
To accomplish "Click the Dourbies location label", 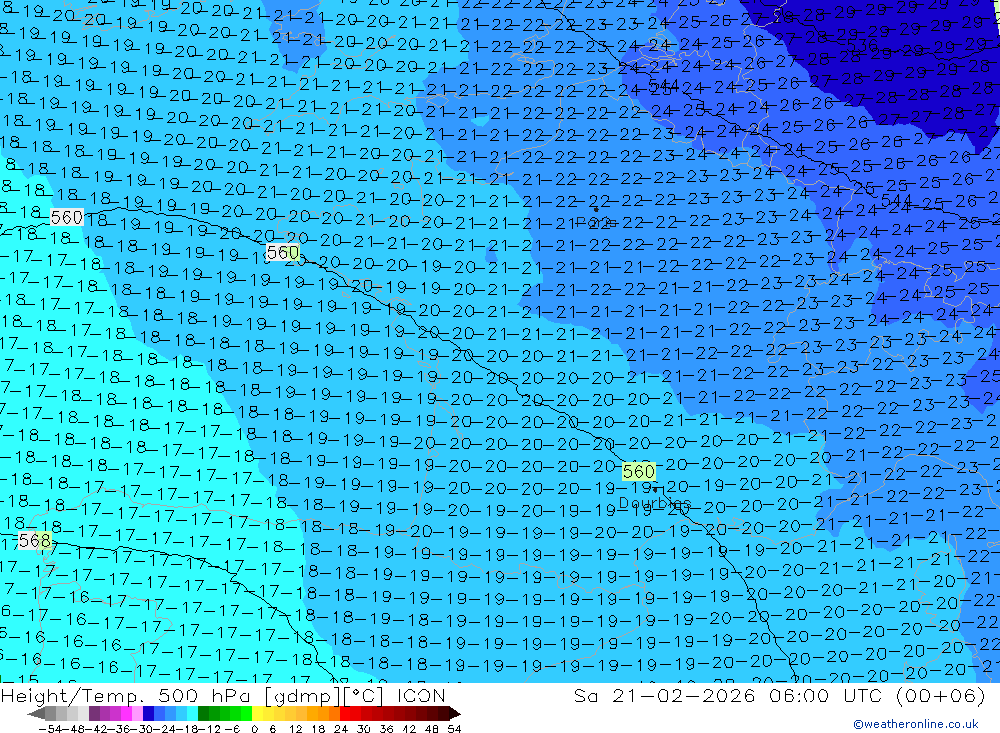I will point(655,504).
